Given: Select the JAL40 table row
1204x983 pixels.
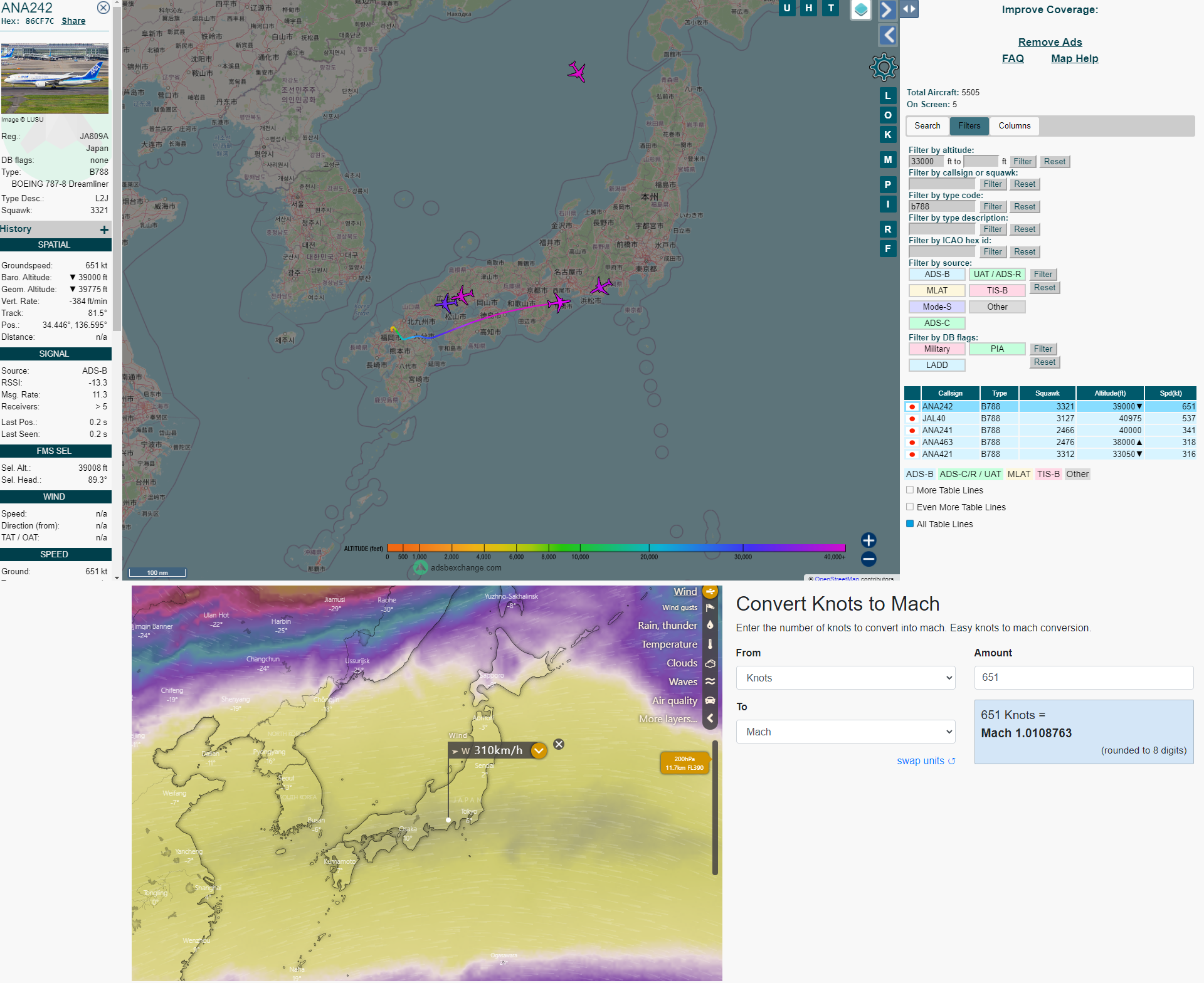Looking at the screenshot, I should [x=1050, y=419].
